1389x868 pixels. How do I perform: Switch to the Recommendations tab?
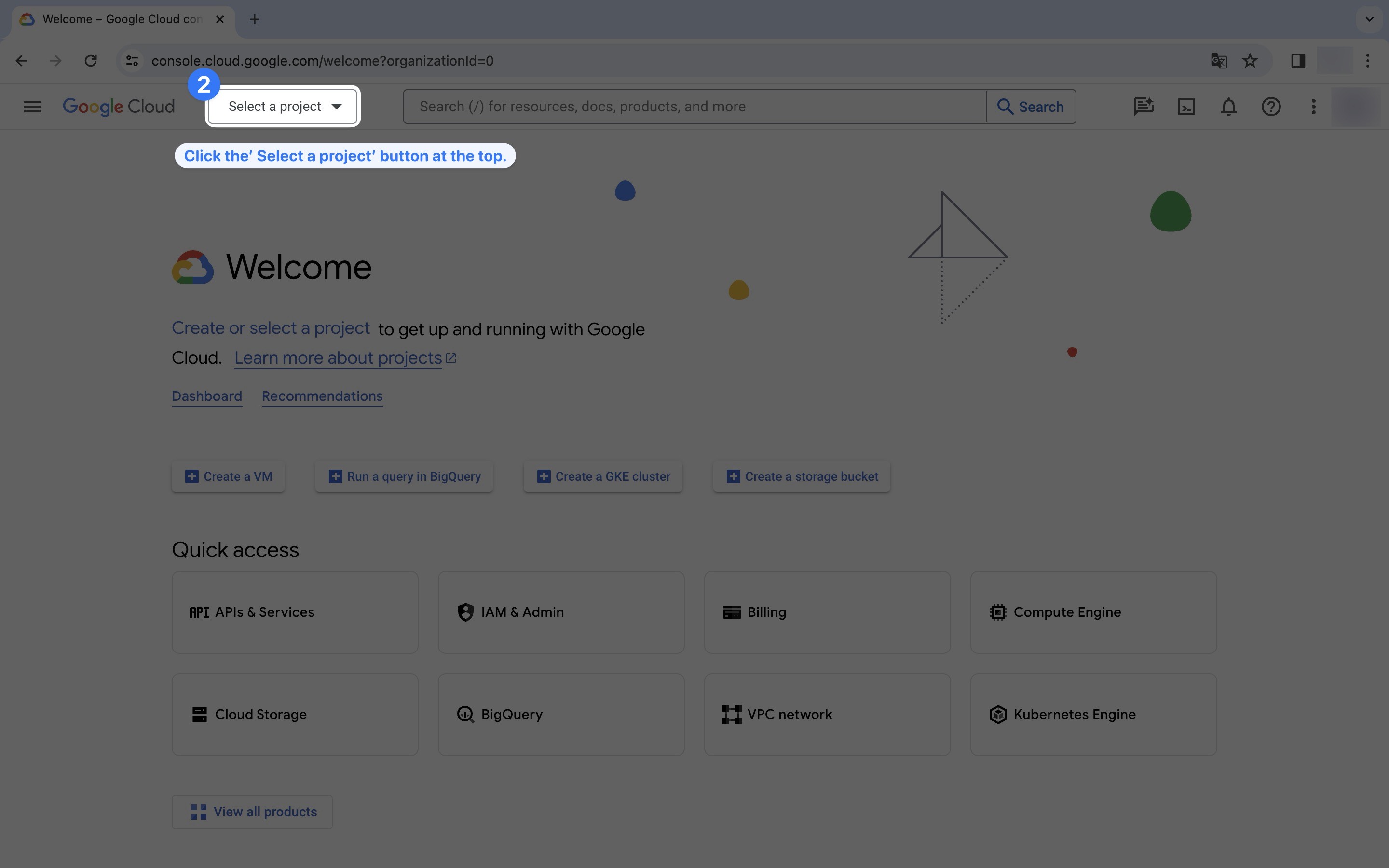click(x=322, y=397)
